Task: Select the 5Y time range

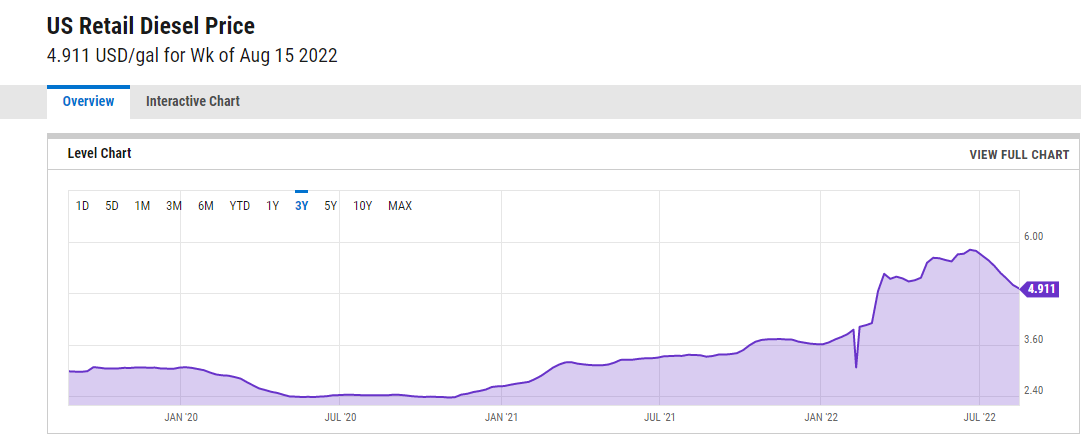Action: coord(330,205)
